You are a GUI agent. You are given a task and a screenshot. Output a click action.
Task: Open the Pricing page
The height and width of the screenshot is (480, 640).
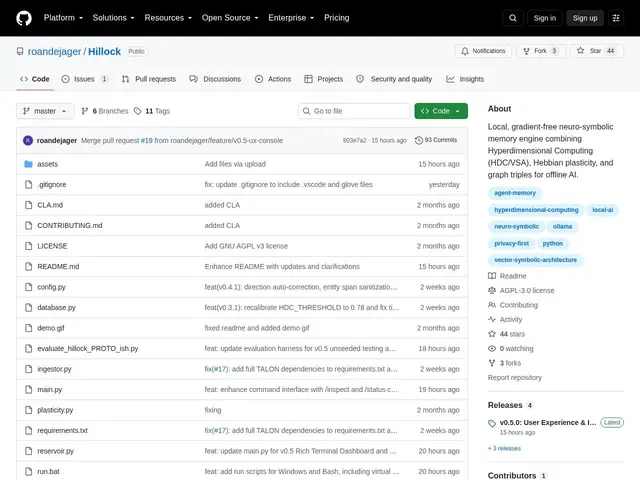click(337, 18)
